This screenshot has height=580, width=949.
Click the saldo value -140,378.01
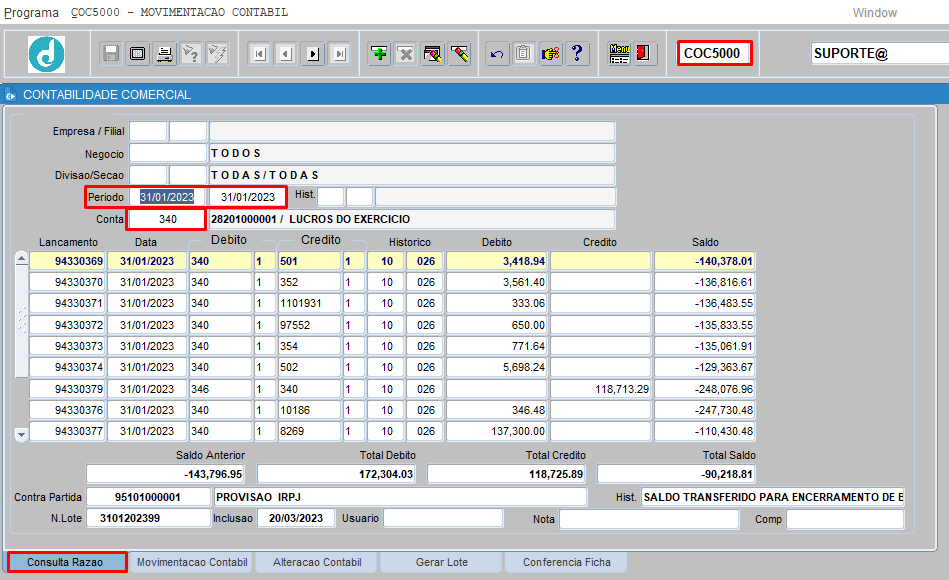pyautogui.click(x=704, y=261)
